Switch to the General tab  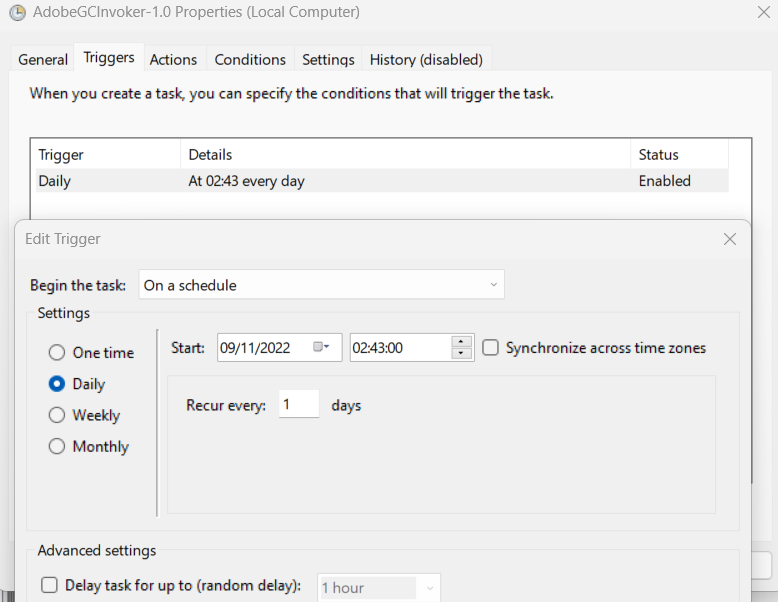click(x=43, y=60)
